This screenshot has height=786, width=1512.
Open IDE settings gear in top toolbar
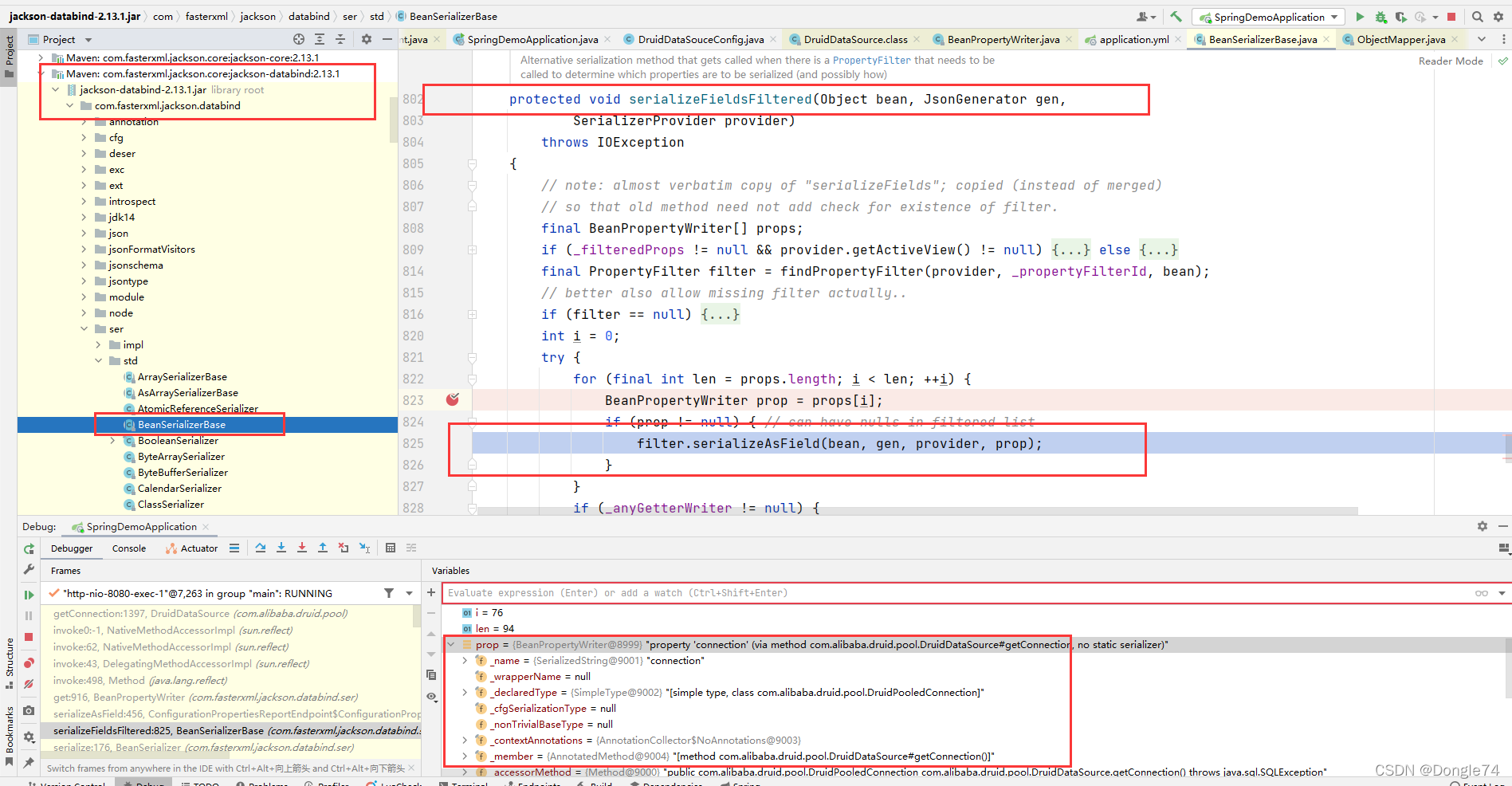click(x=1498, y=17)
